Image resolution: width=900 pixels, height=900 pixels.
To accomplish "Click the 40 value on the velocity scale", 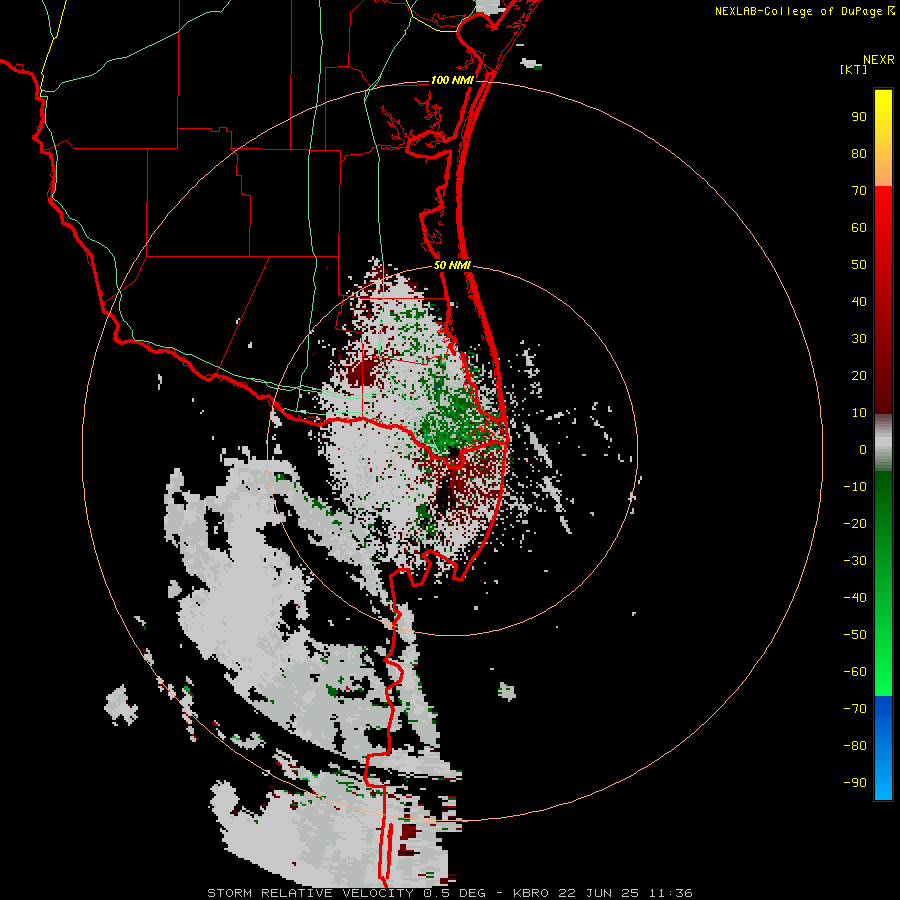I will tap(859, 302).
